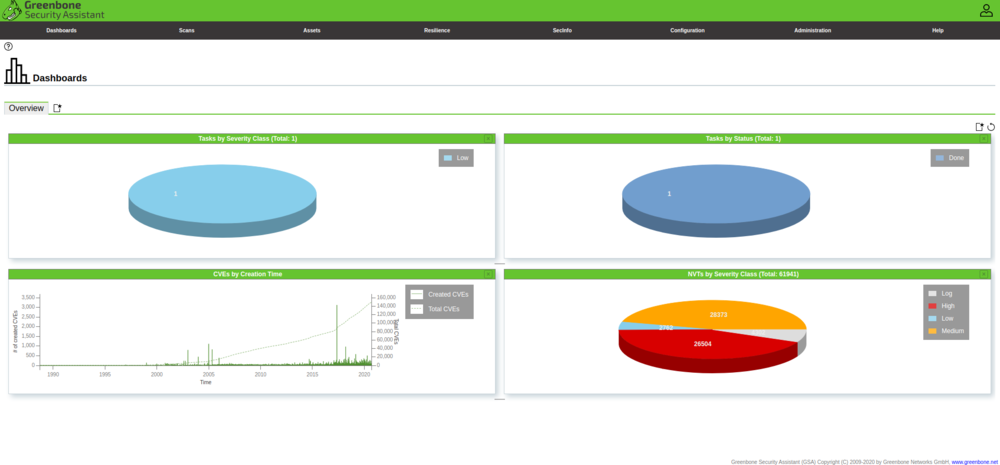Viewport: 1000px width, 465px height.
Task: Toggle Created CVEs legend entry
Action: click(x=439, y=295)
